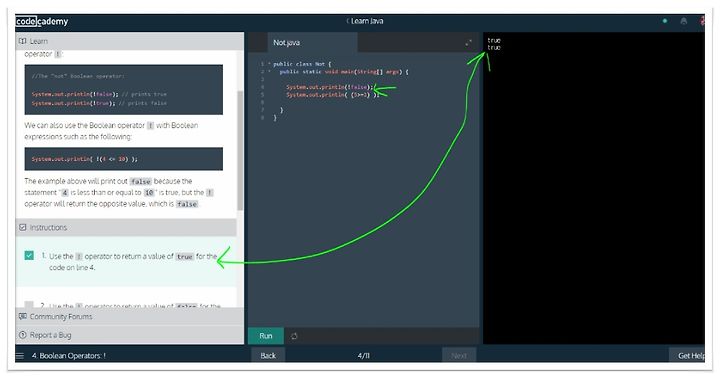The width and height of the screenshot is (720, 377).
Task: Go back to Learn Java course
Action: point(365,21)
